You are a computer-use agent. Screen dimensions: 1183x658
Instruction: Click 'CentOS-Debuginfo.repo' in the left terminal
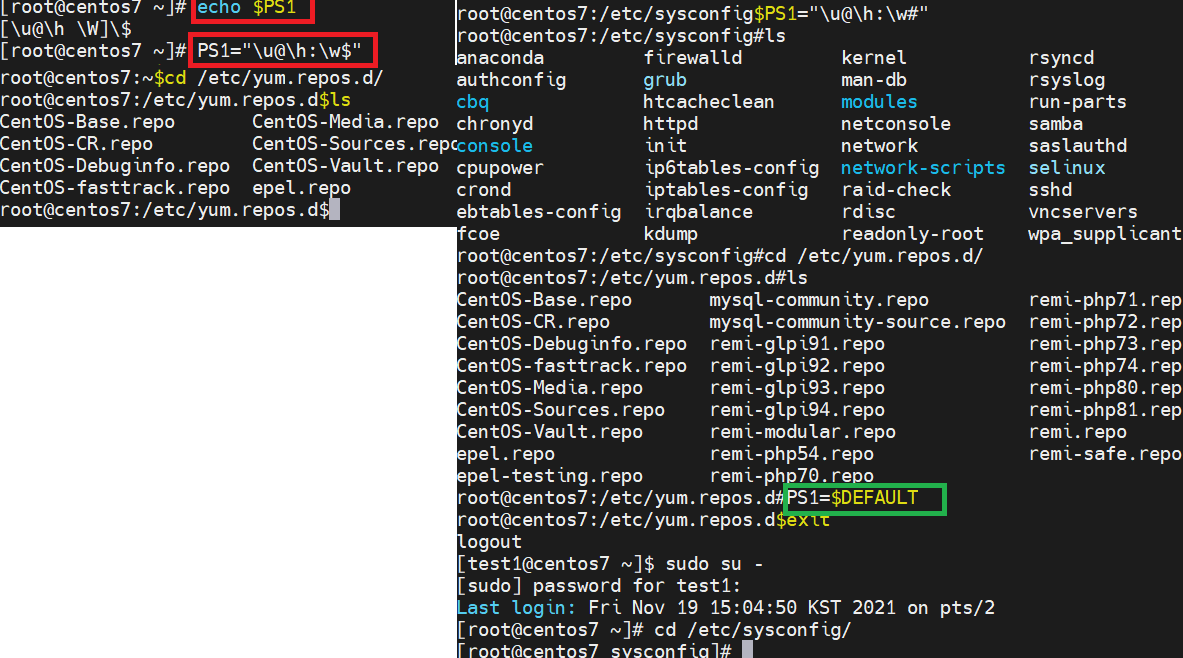pyautogui.click(x=115, y=165)
